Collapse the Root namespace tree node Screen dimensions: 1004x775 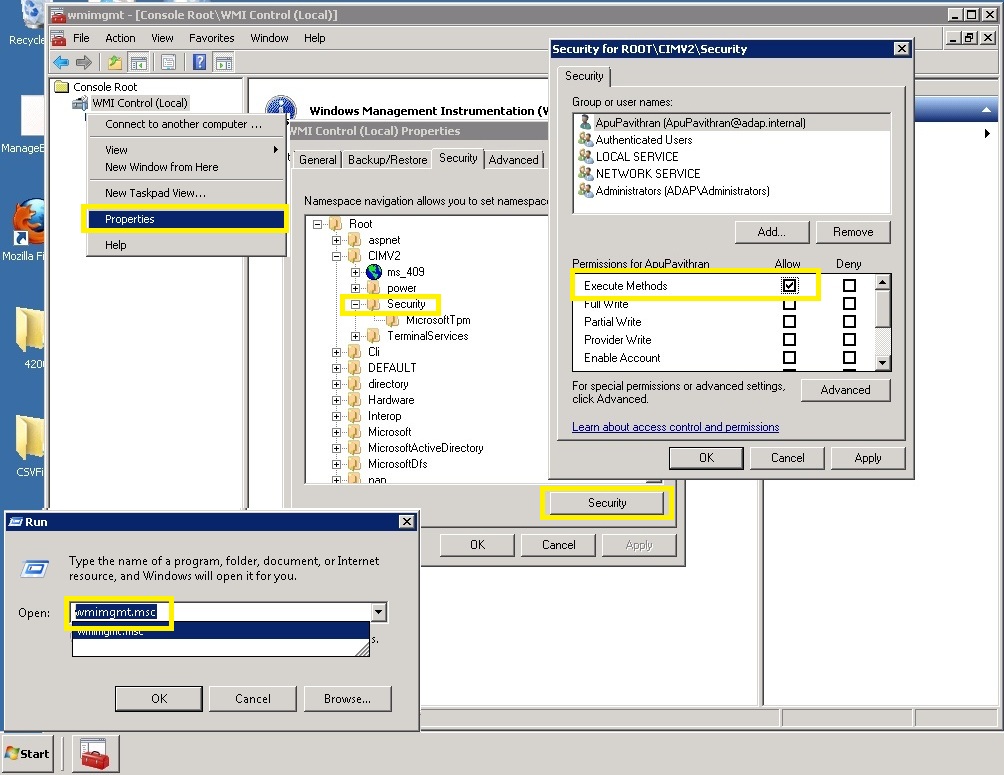coord(318,224)
